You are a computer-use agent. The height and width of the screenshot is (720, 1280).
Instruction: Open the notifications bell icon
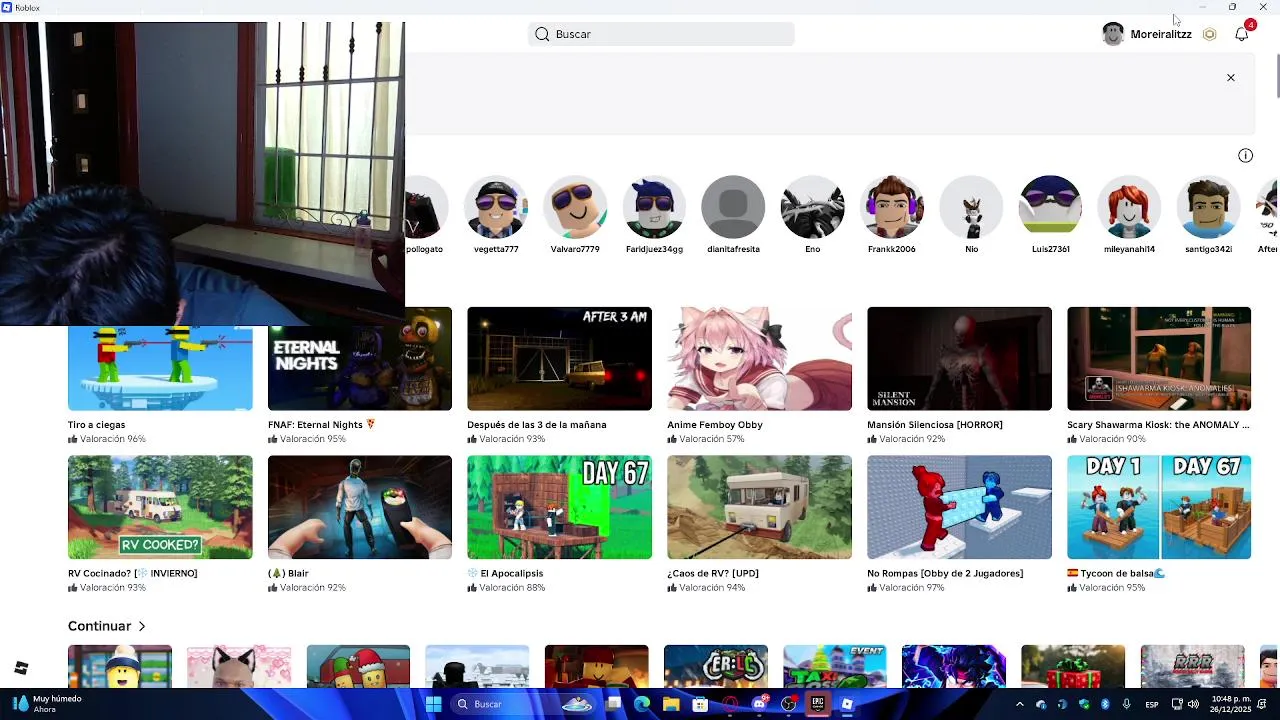(x=1241, y=34)
